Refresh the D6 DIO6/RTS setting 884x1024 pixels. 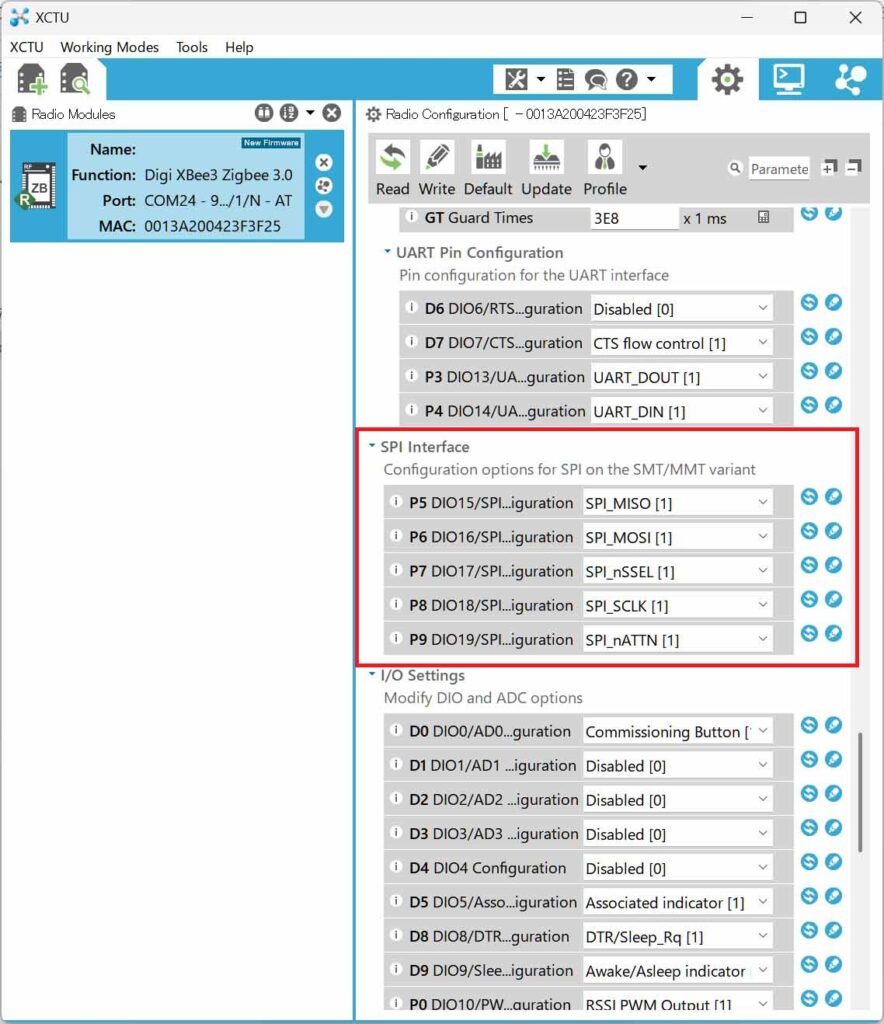pyautogui.click(x=809, y=302)
